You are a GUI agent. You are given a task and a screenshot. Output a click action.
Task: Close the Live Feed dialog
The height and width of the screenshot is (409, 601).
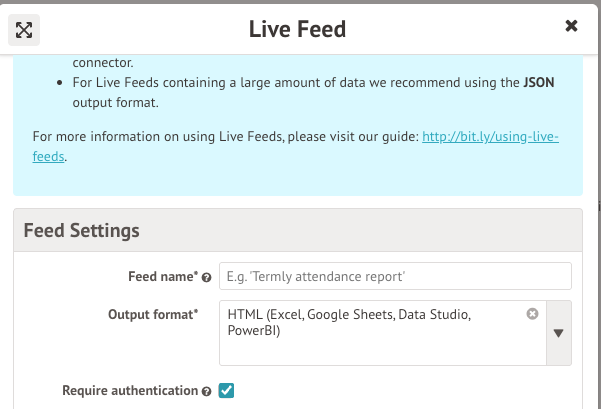(x=571, y=26)
